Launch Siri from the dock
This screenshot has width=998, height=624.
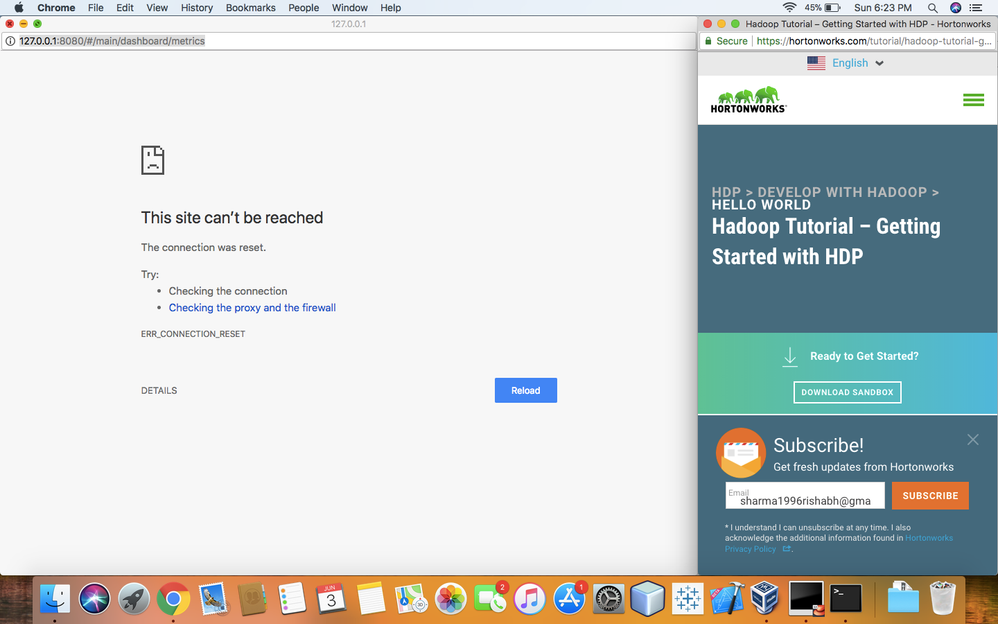point(94,599)
